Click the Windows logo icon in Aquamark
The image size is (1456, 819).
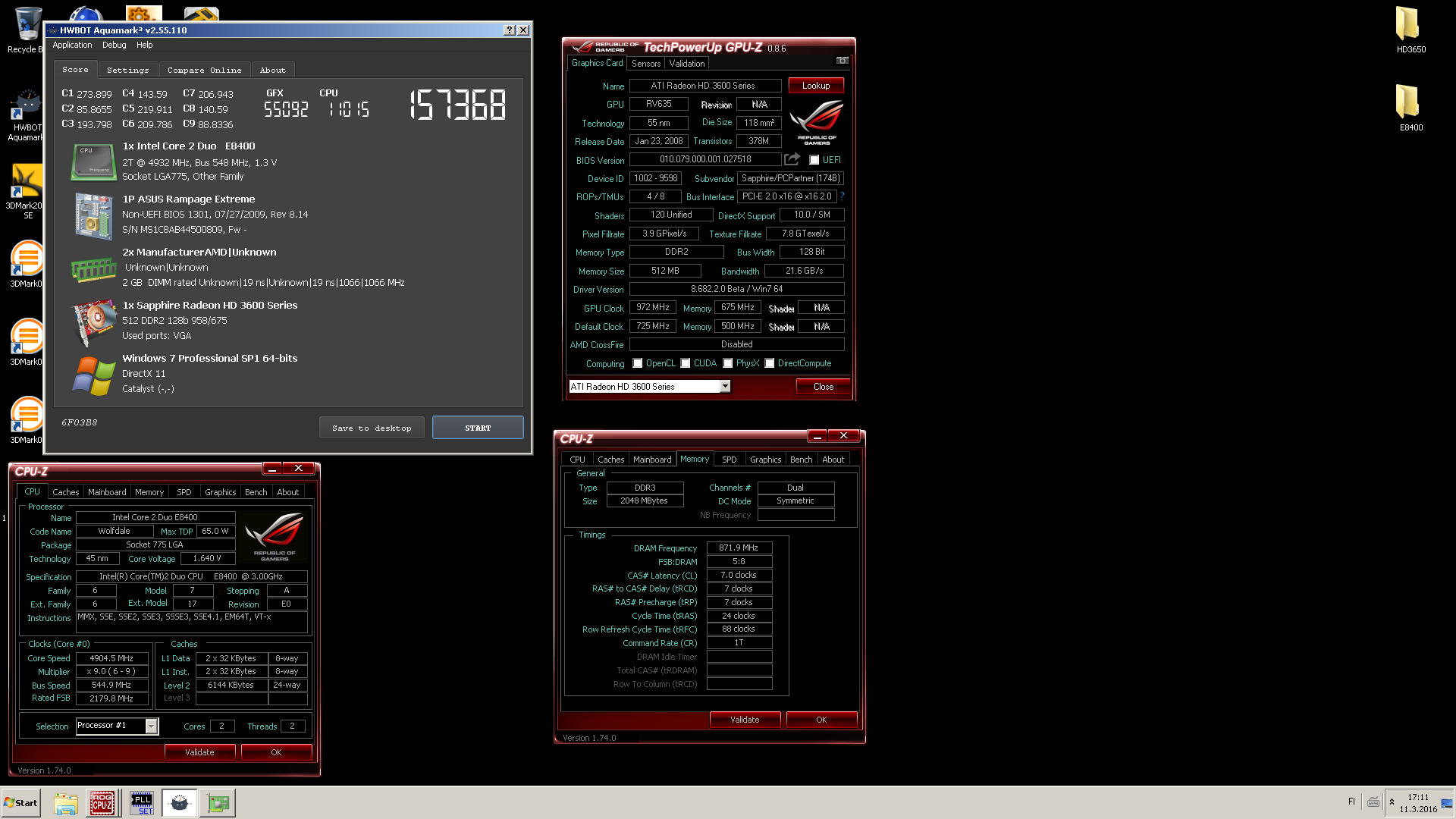coord(94,375)
